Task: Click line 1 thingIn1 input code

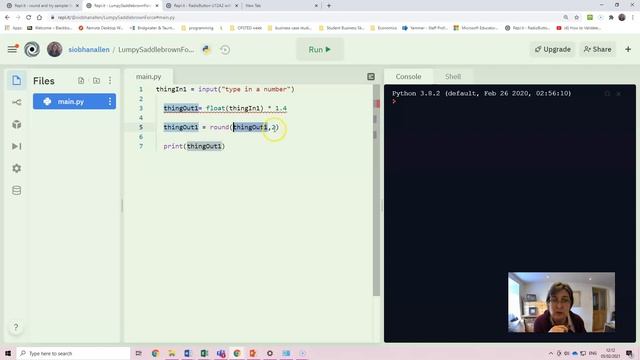Action: [225, 89]
